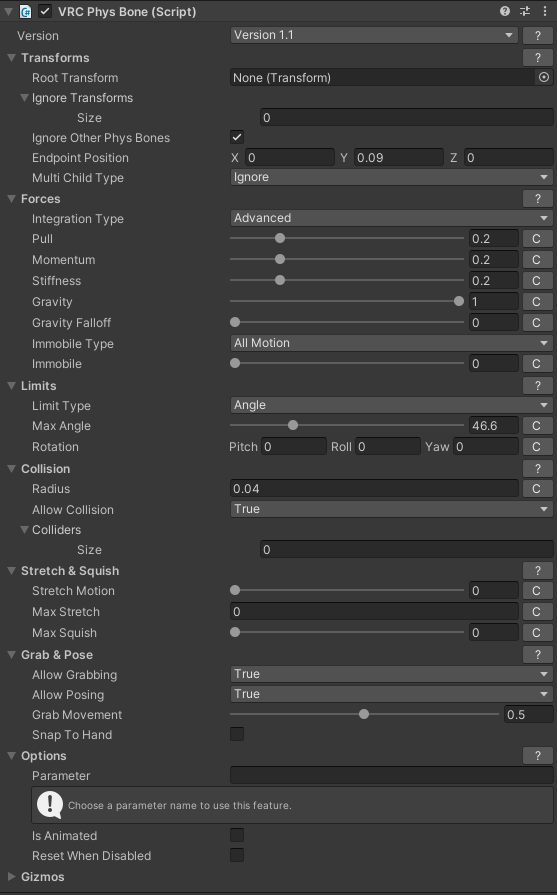Click the VRC Phys Bone script icon
This screenshot has height=895, width=557.
[x=26, y=11]
